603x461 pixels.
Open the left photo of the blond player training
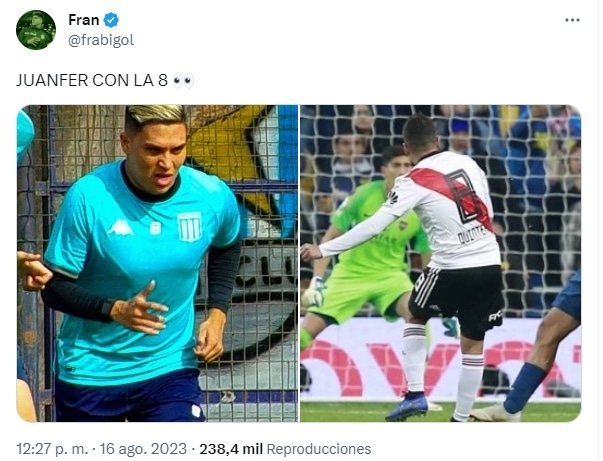(157, 263)
